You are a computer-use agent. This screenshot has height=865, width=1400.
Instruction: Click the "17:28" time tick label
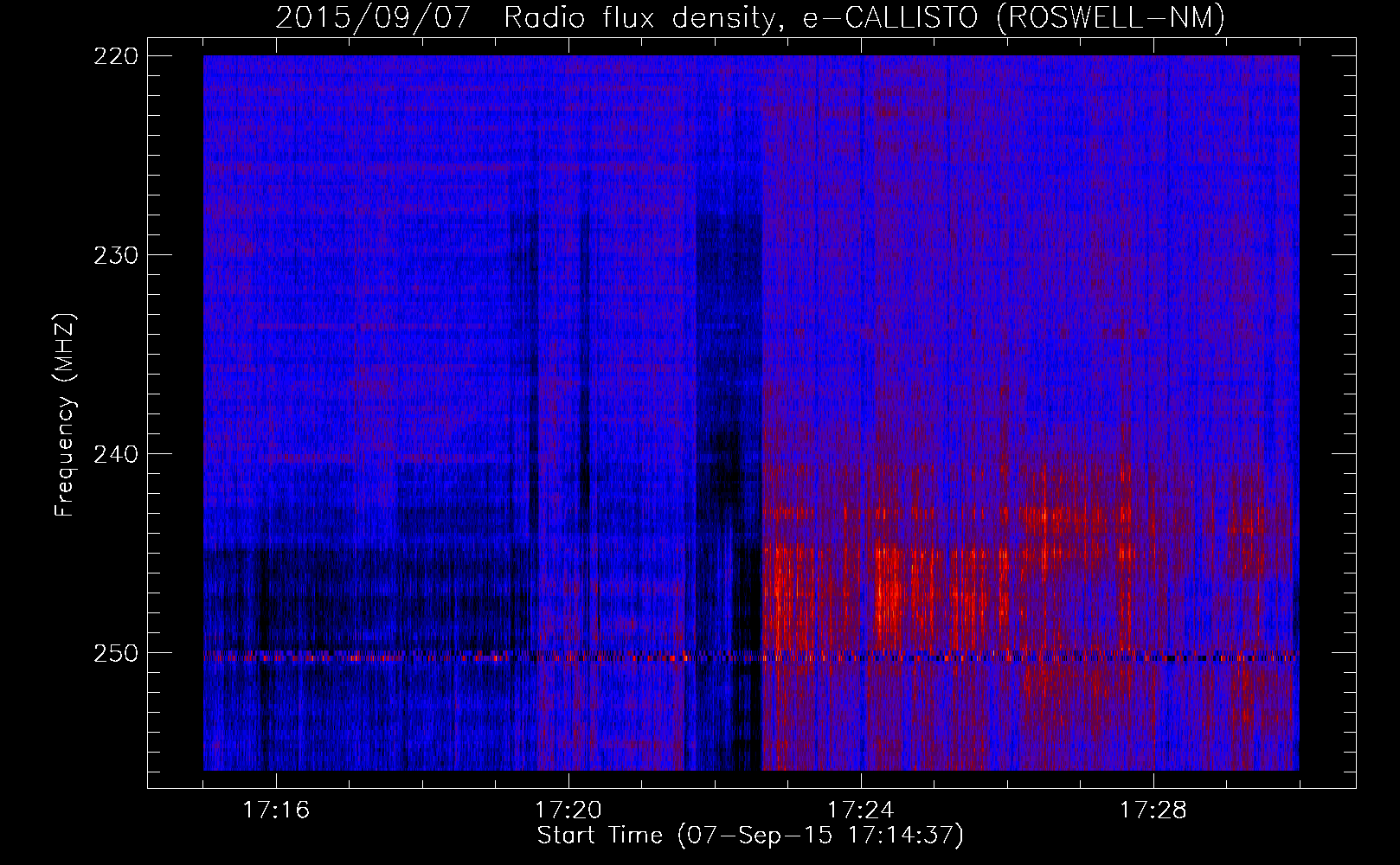[1153, 811]
